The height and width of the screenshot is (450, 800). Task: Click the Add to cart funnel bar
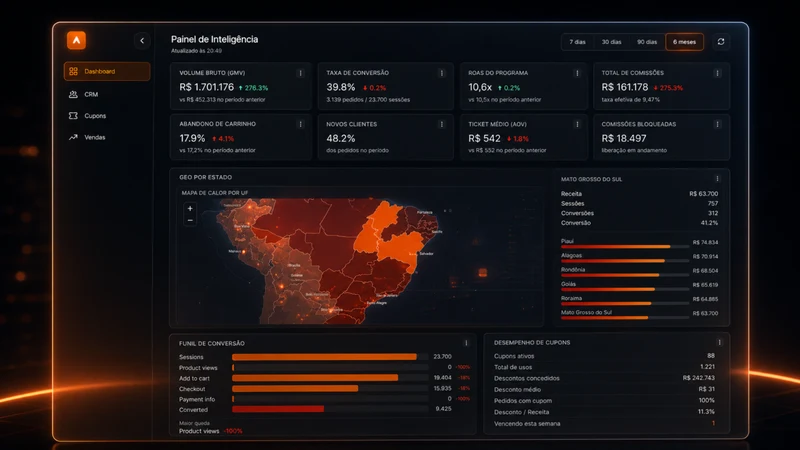[x=315, y=378]
